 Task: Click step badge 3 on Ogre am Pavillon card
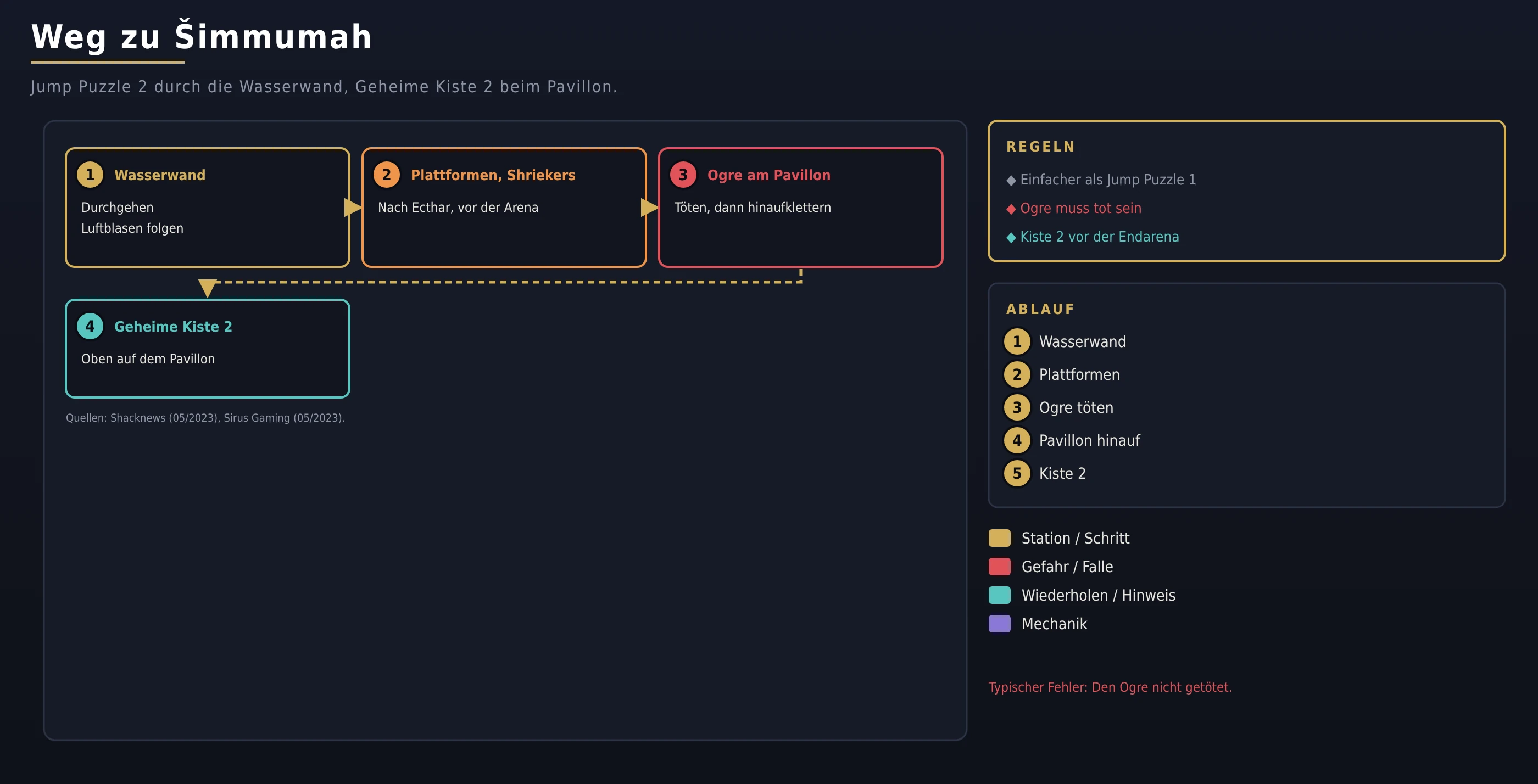(683, 175)
